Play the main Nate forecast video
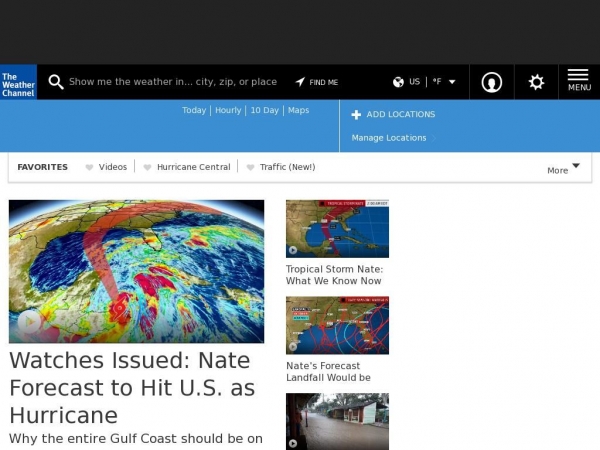Viewport: 600px width, 450px height. tap(29, 322)
